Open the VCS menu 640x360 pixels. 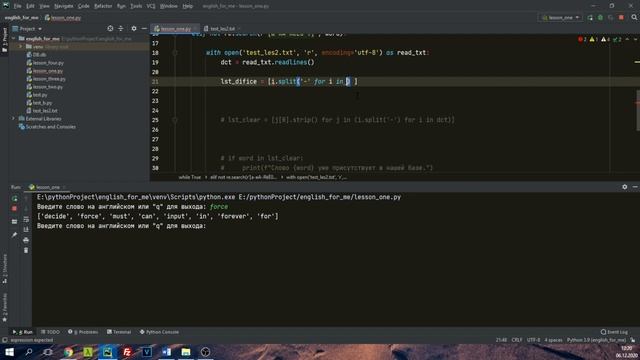[x=151, y=6]
